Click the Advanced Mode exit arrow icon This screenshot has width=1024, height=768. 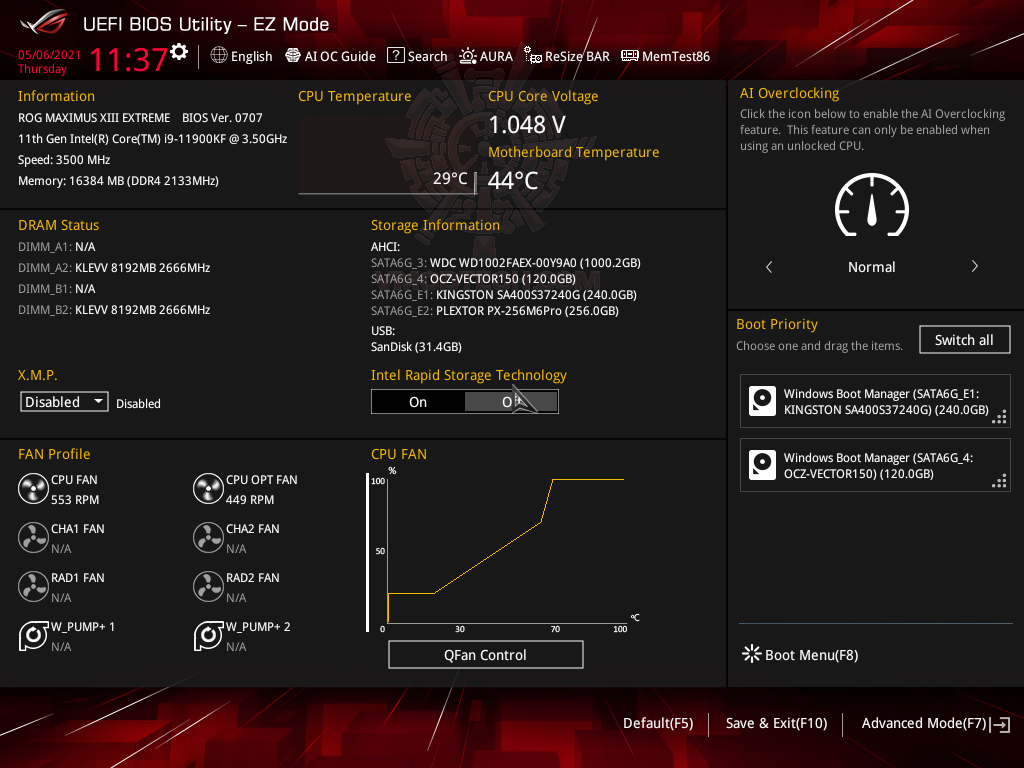click(x=1001, y=724)
